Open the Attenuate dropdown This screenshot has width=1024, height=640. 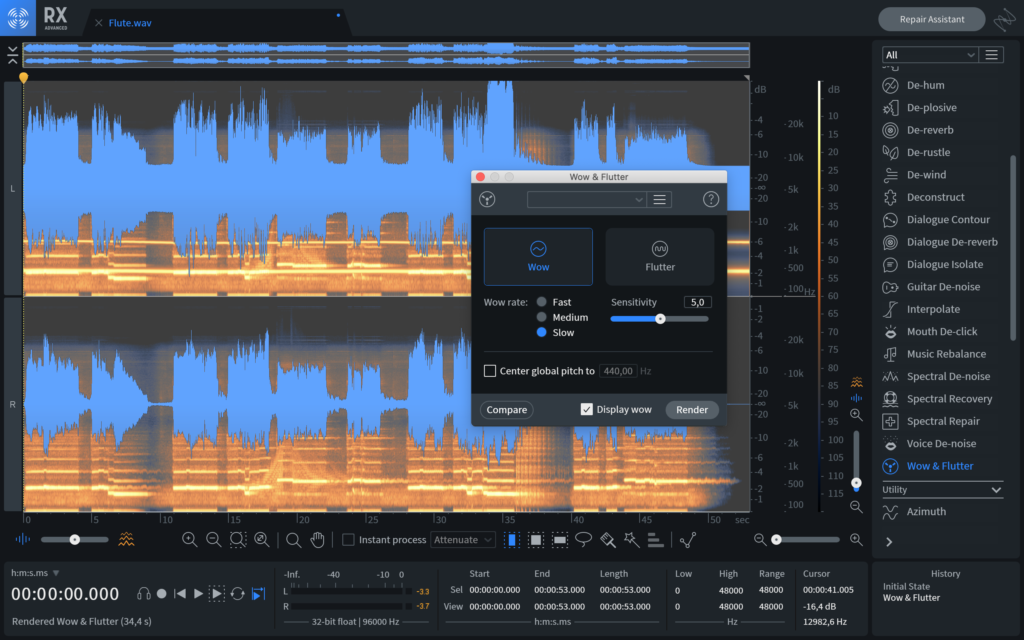click(x=463, y=540)
